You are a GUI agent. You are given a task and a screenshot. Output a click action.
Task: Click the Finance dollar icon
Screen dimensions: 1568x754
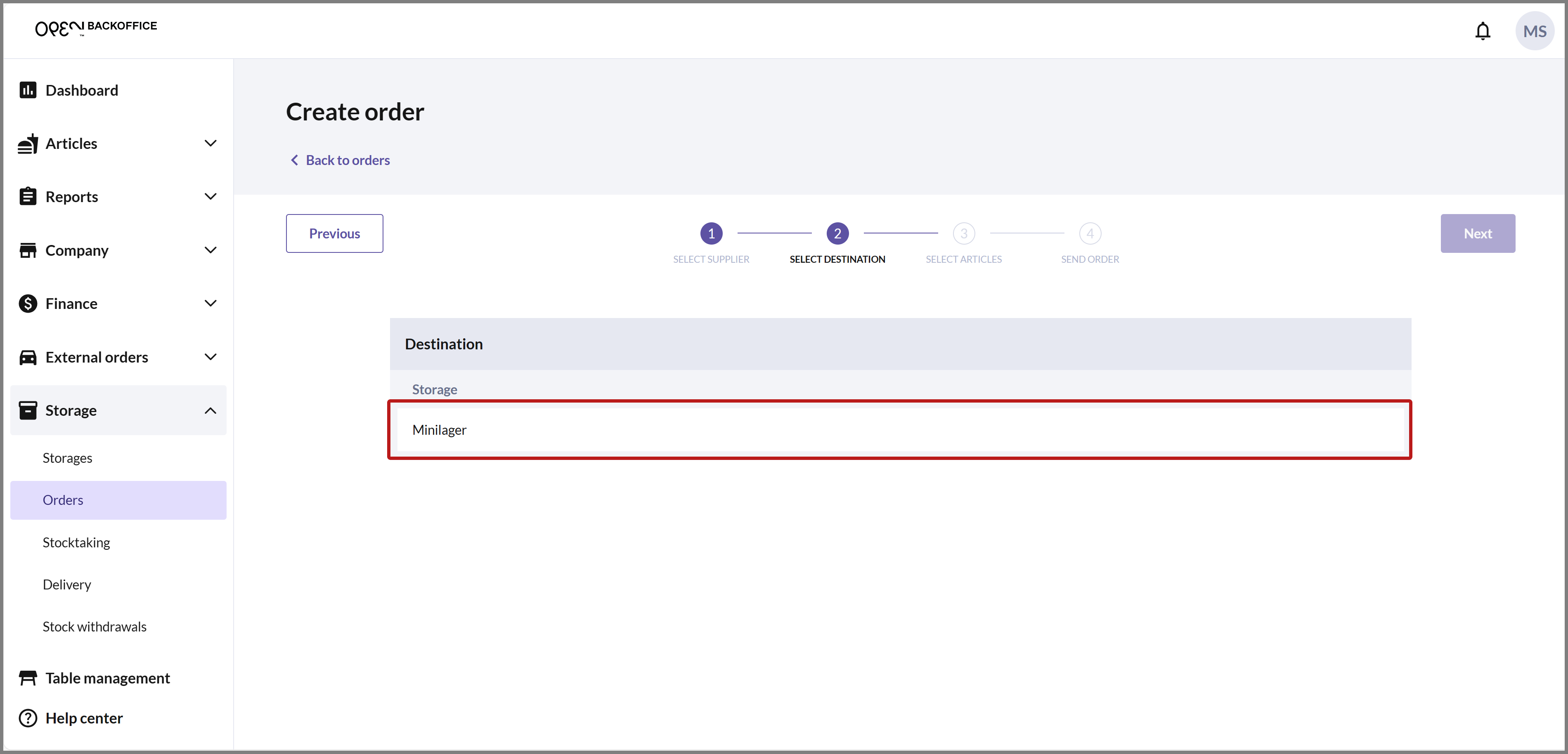28,304
